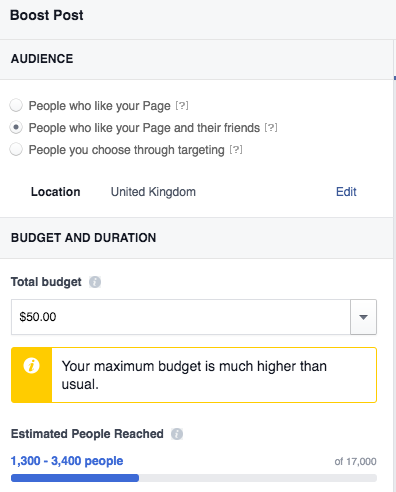Open the Total budget dropdown arrow

click(363, 317)
